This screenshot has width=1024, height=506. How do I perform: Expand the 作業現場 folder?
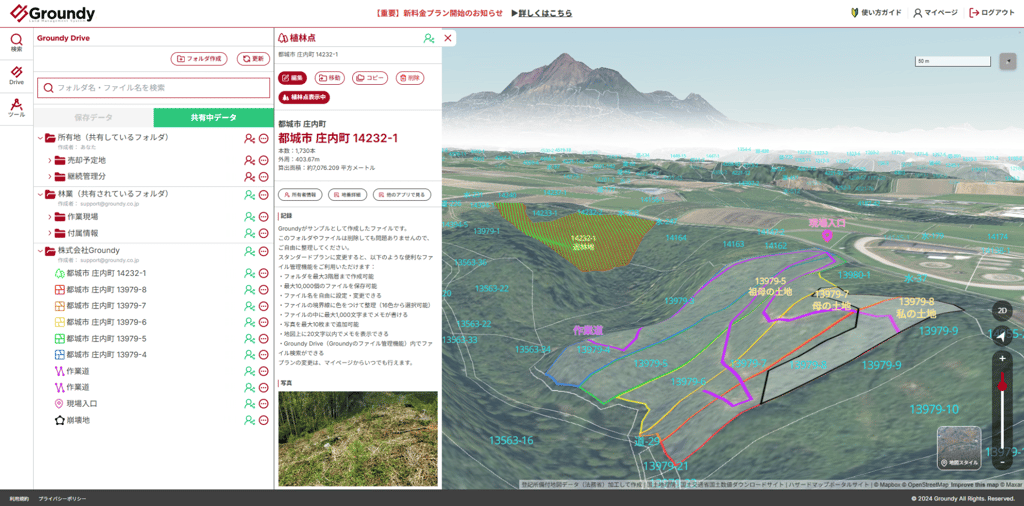[50, 217]
